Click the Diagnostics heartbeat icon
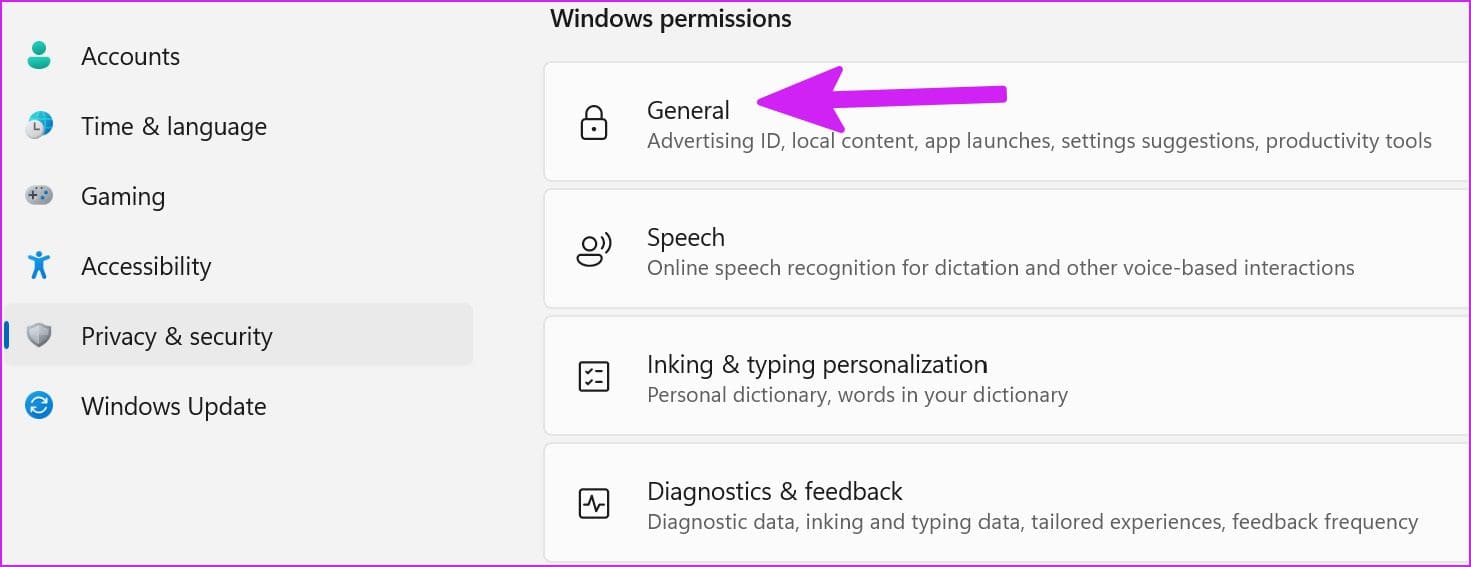 coord(594,504)
